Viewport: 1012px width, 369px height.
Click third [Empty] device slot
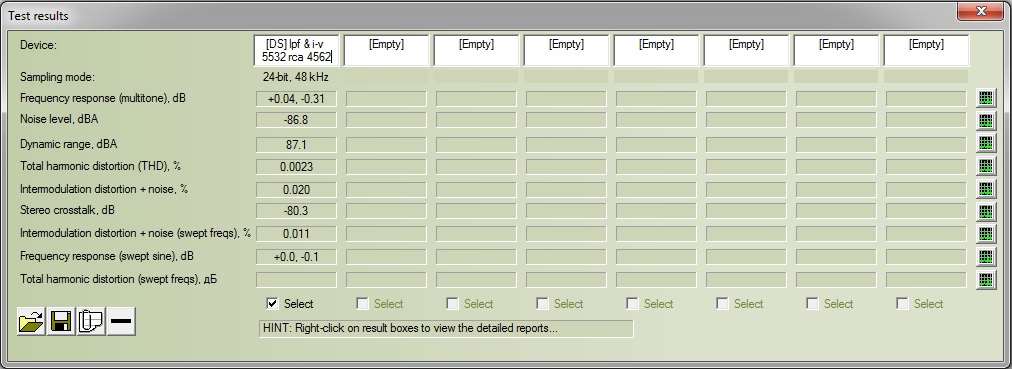click(x=476, y=50)
